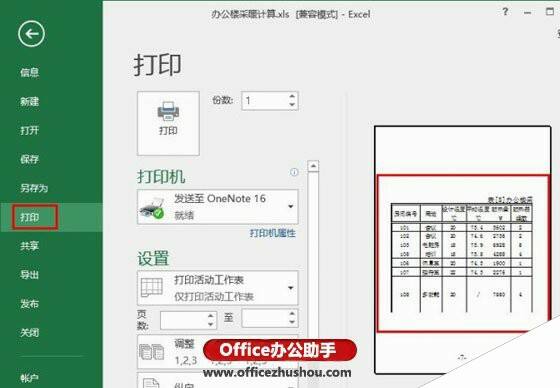Click 关闭 (Close) in the sidebar
This screenshot has width=560, height=388.
coord(29,333)
